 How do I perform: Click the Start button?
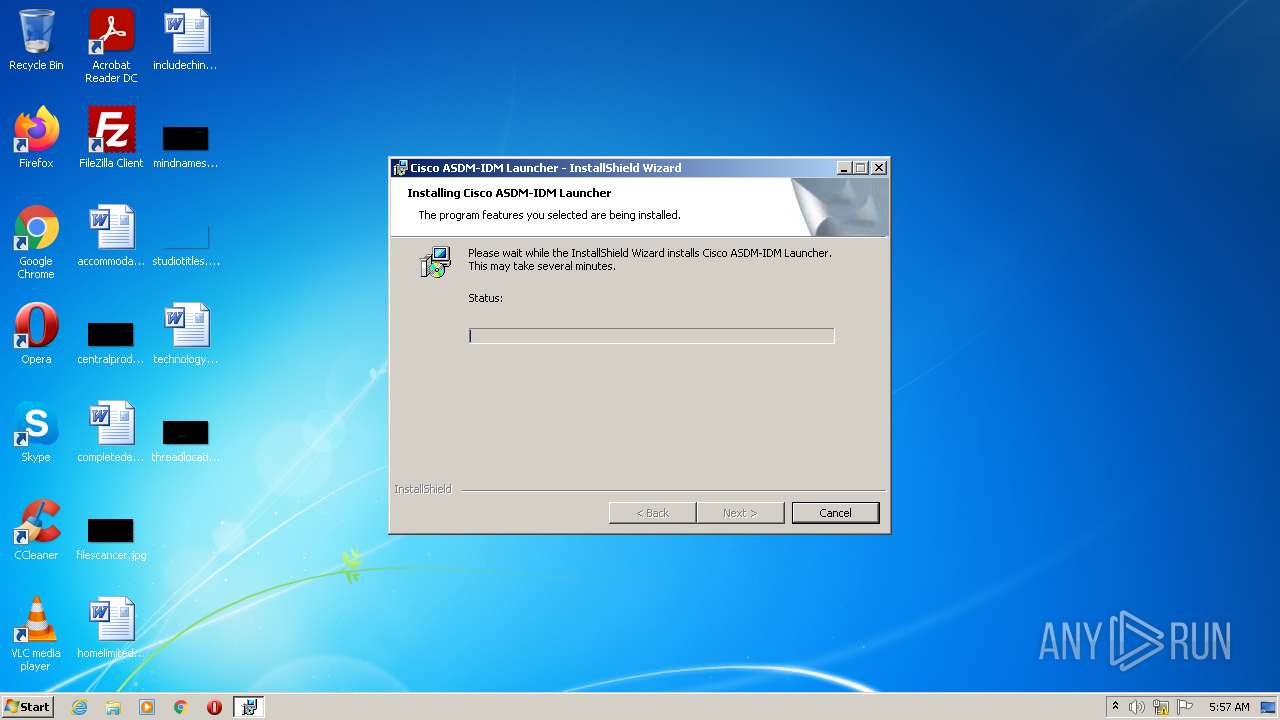[x=28, y=707]
